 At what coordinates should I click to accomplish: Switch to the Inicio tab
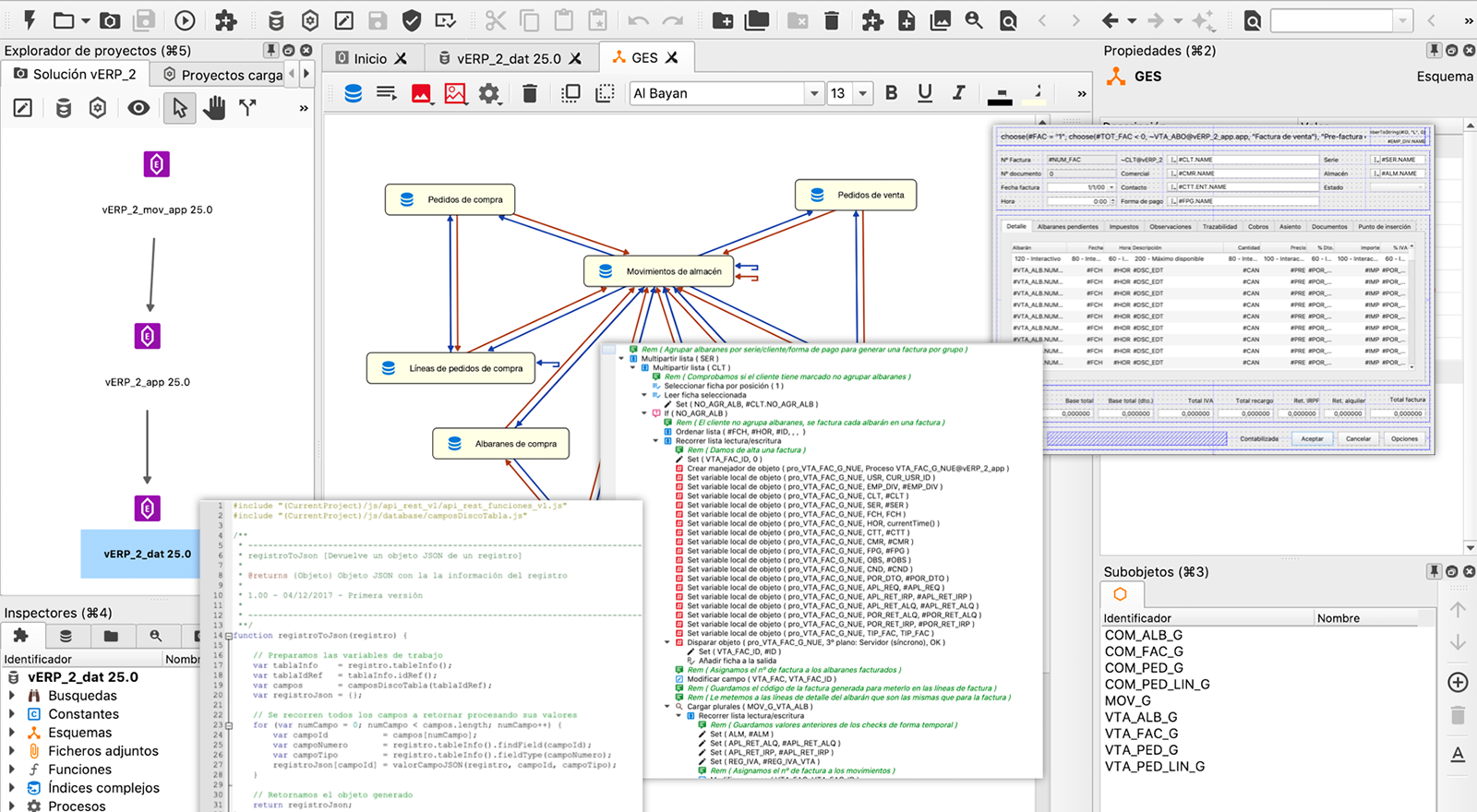click(371, 58)
